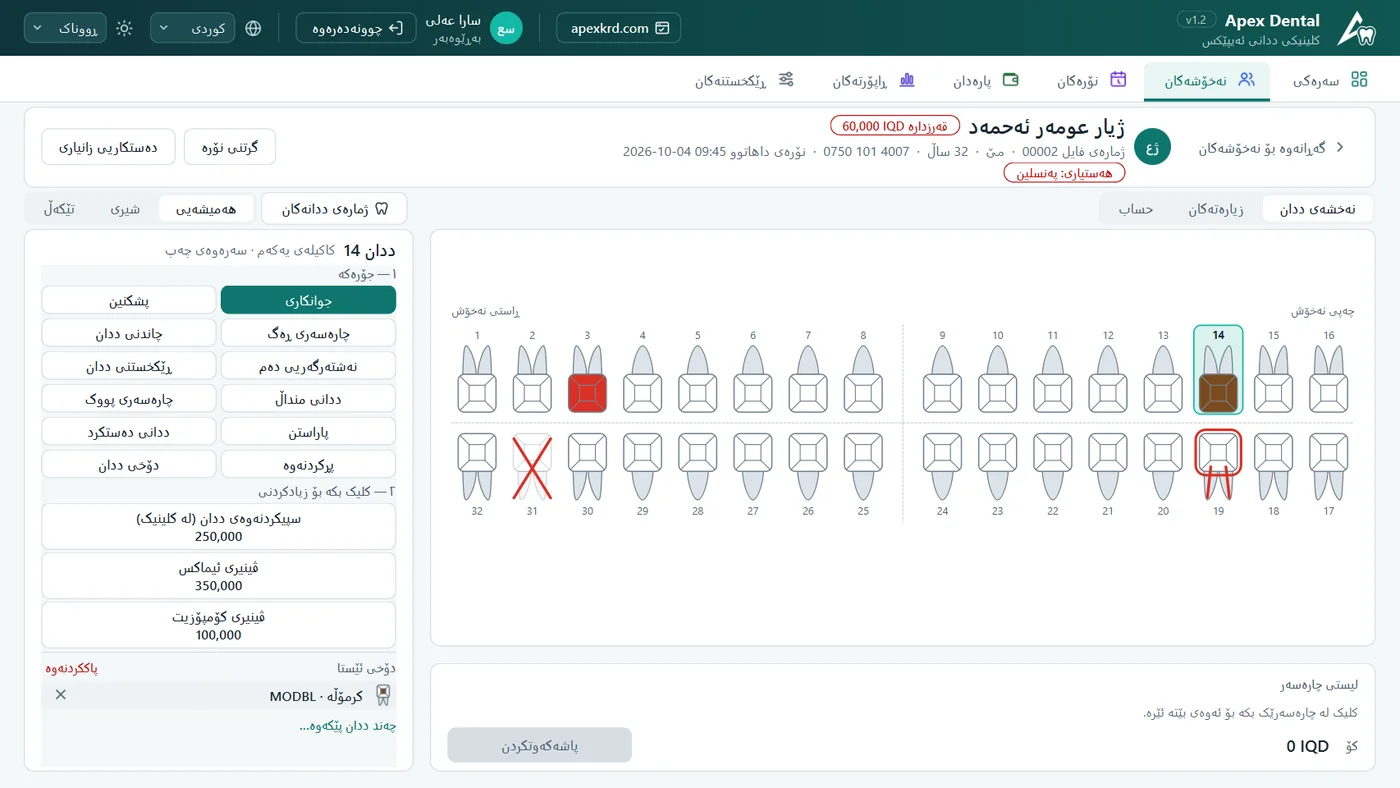Click گرتنی نۆرە button
The height and width of the screenshot is (788, 1400).
coord(230,147)
